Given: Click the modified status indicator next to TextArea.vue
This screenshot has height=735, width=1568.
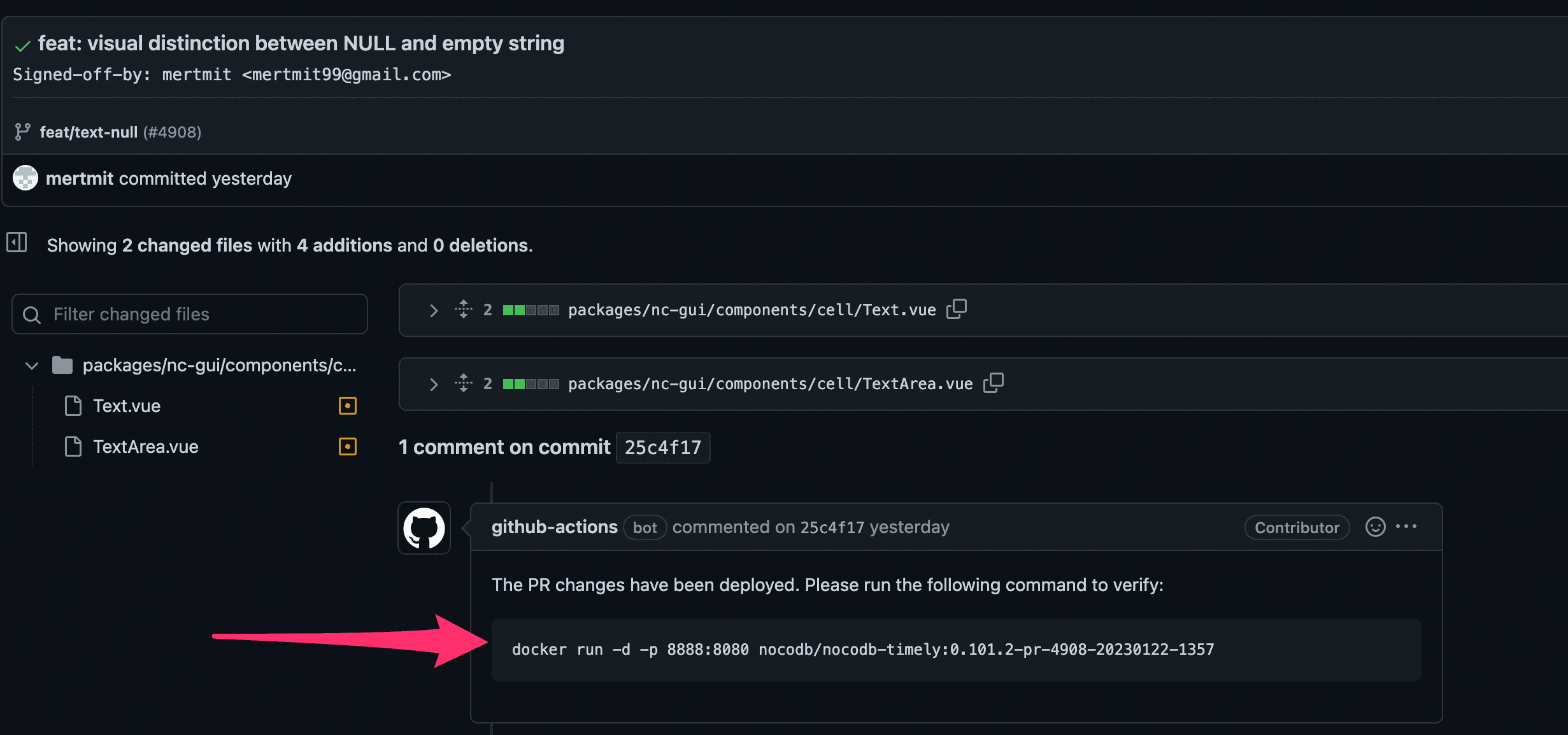Looking at the screenshot, I should click(347, 446).
